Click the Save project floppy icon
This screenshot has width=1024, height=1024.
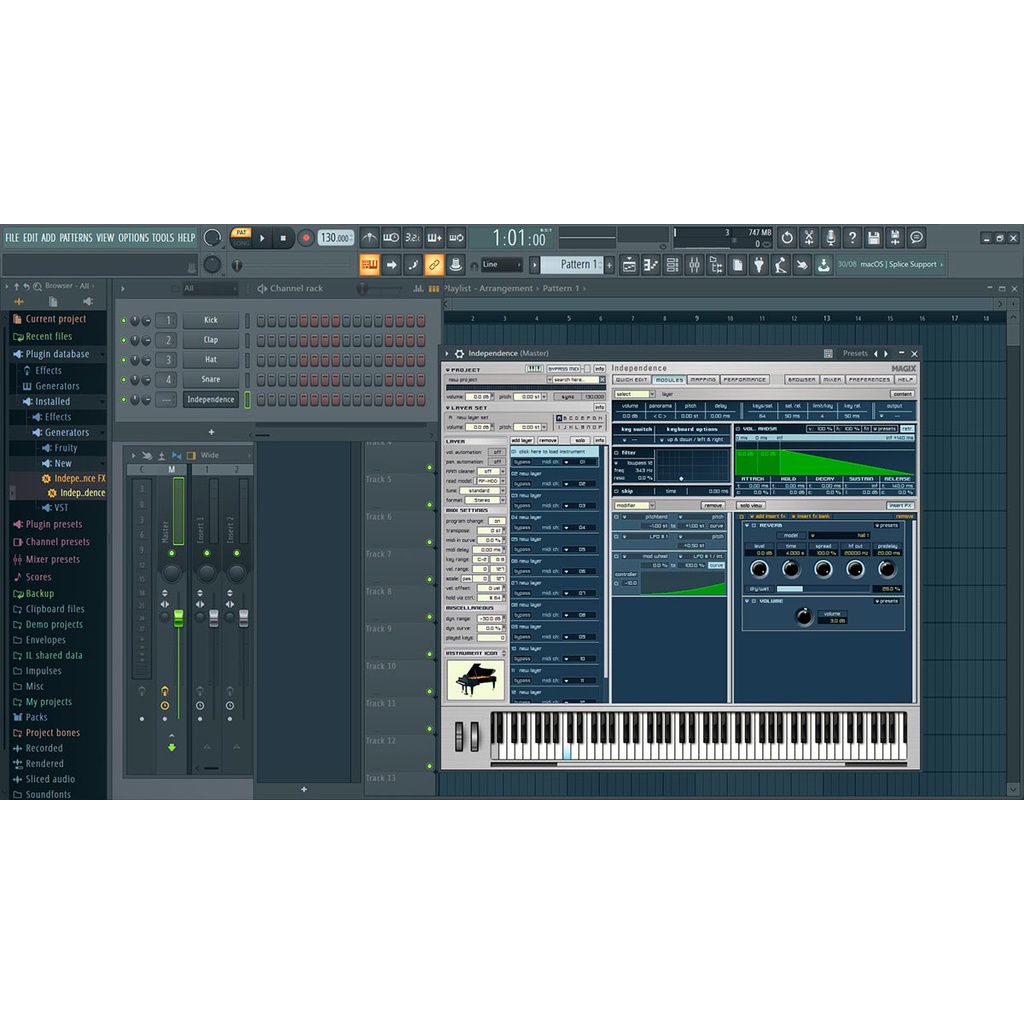point(873,238)
